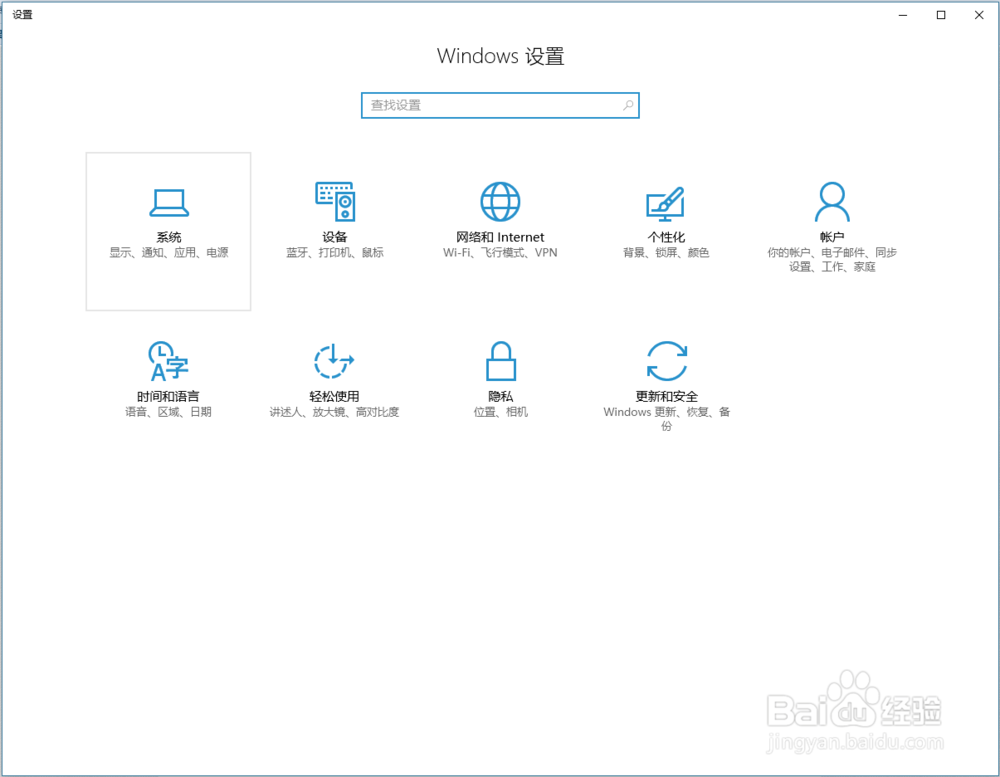Click 显示、通知、应用、电源 description
Image resolution: width=1000 pixels, height=777 pixels.
pos(169,253)
